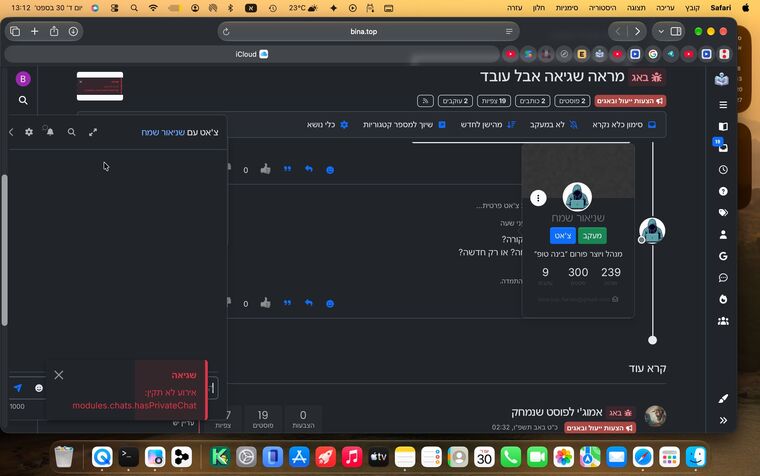Click the reply arrow on second post
Viewport: 760px width, 476px height.
(309, 303)
